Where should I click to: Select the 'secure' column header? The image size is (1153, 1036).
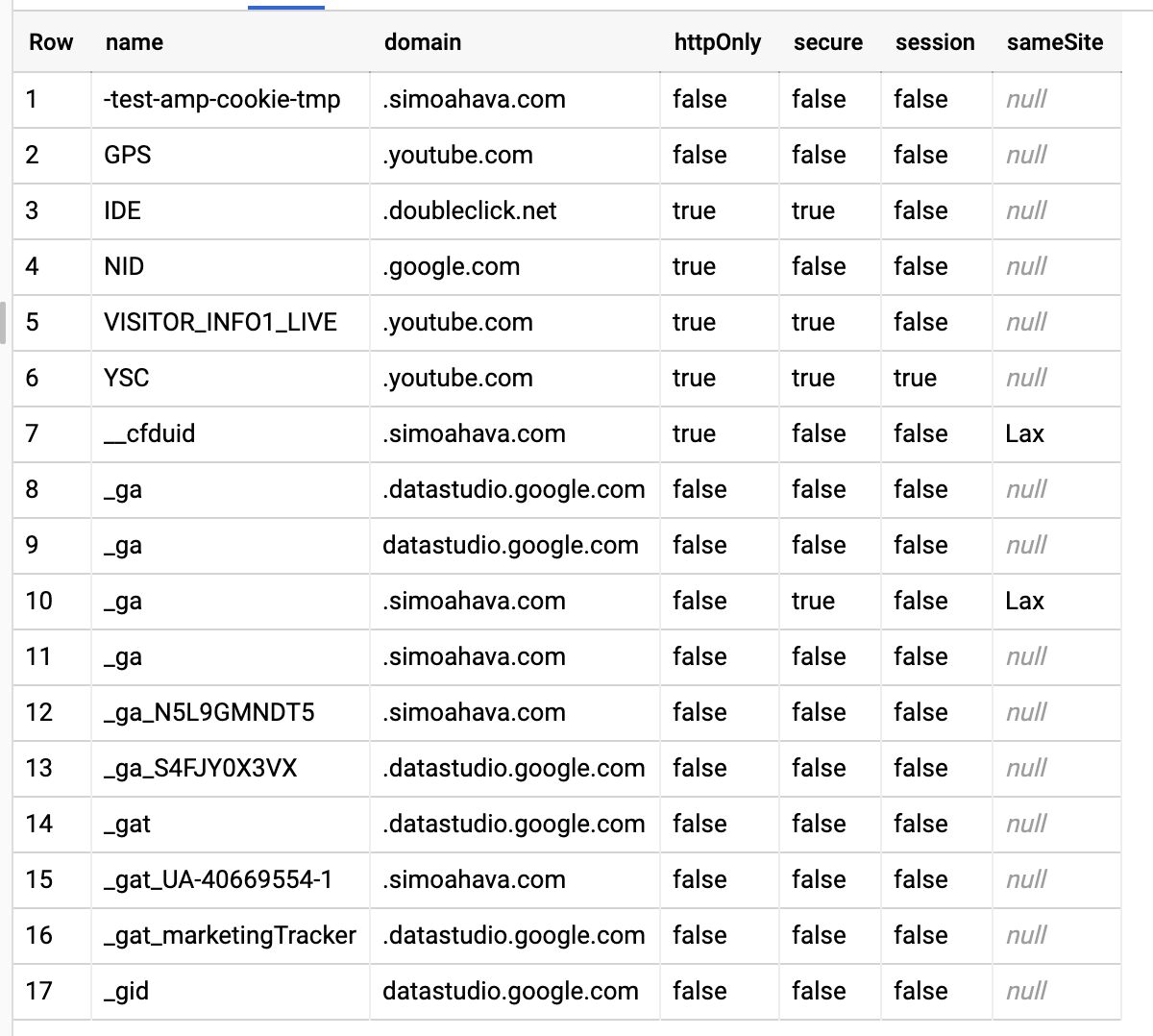(828, 42)
